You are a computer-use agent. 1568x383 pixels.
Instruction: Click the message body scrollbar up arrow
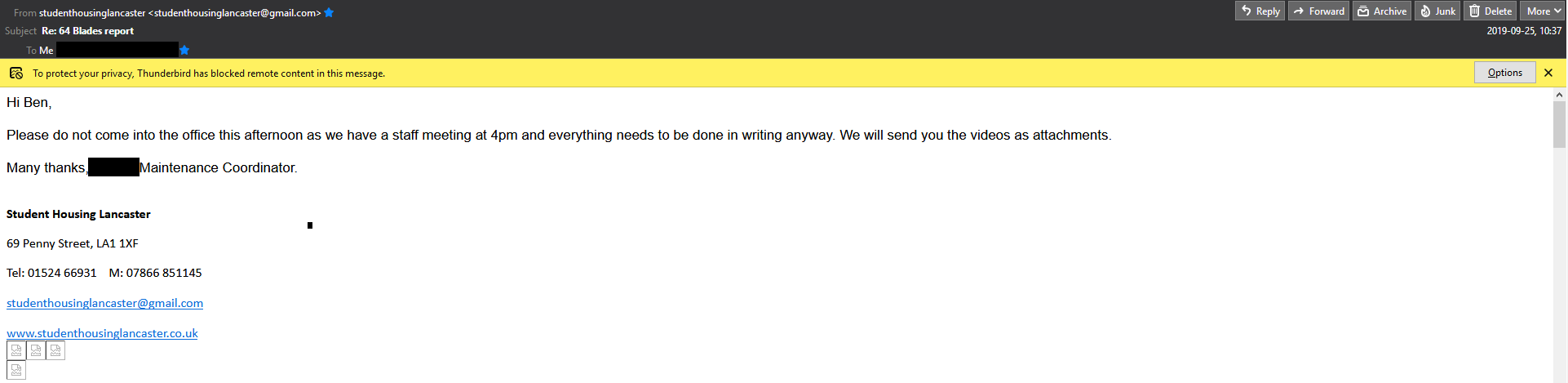[x=1559, y=95]
